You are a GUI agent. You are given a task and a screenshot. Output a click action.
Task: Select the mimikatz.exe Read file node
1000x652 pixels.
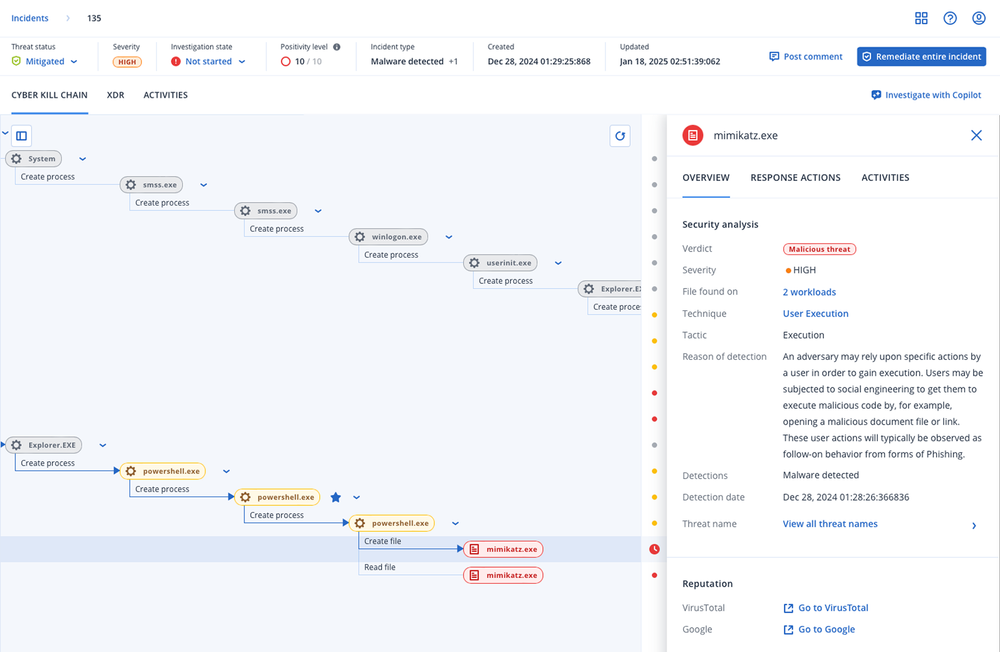coord(503,575)
